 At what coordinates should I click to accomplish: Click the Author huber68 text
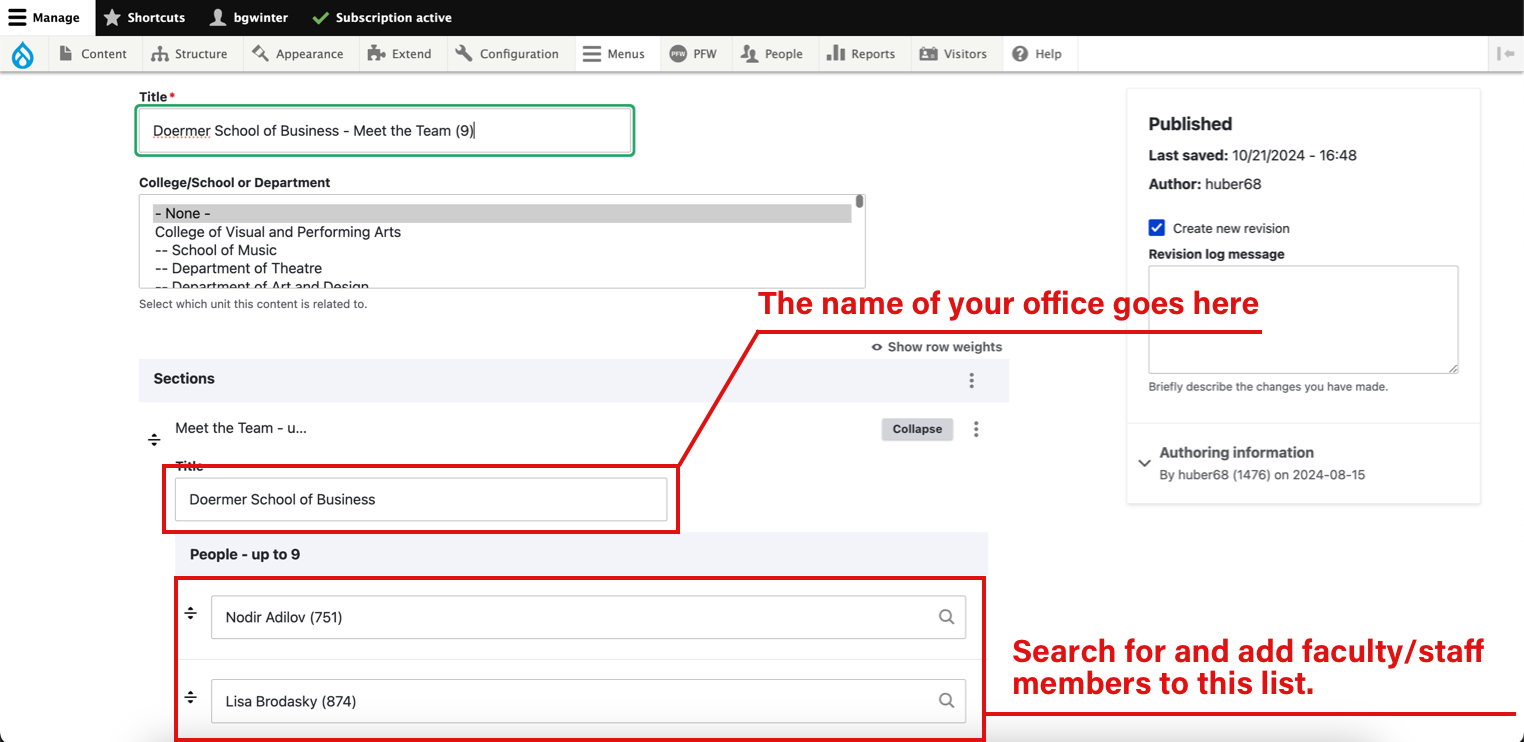point(1203,184)
